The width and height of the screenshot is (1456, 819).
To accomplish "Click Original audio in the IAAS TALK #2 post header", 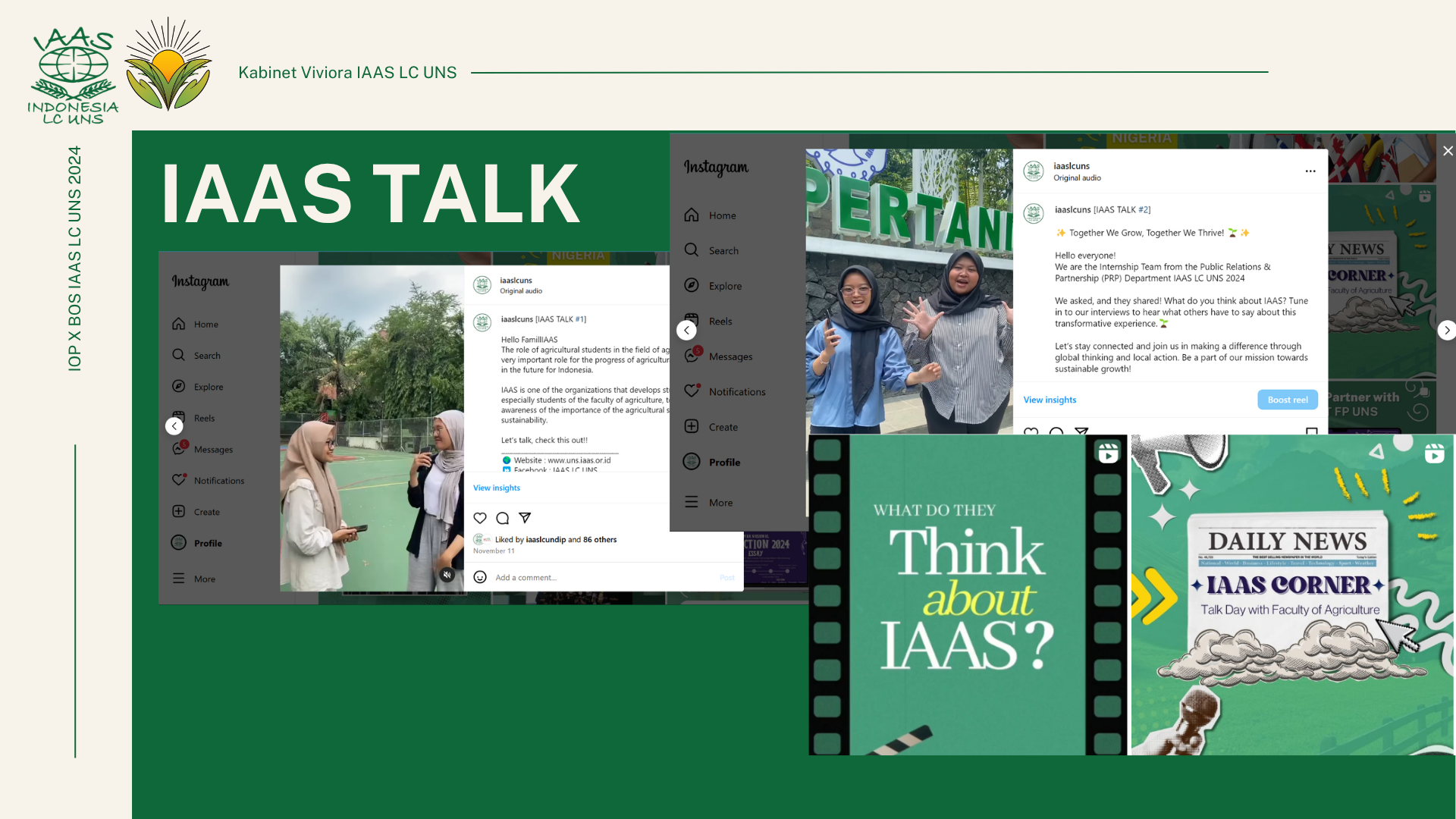I will 1077,178.
